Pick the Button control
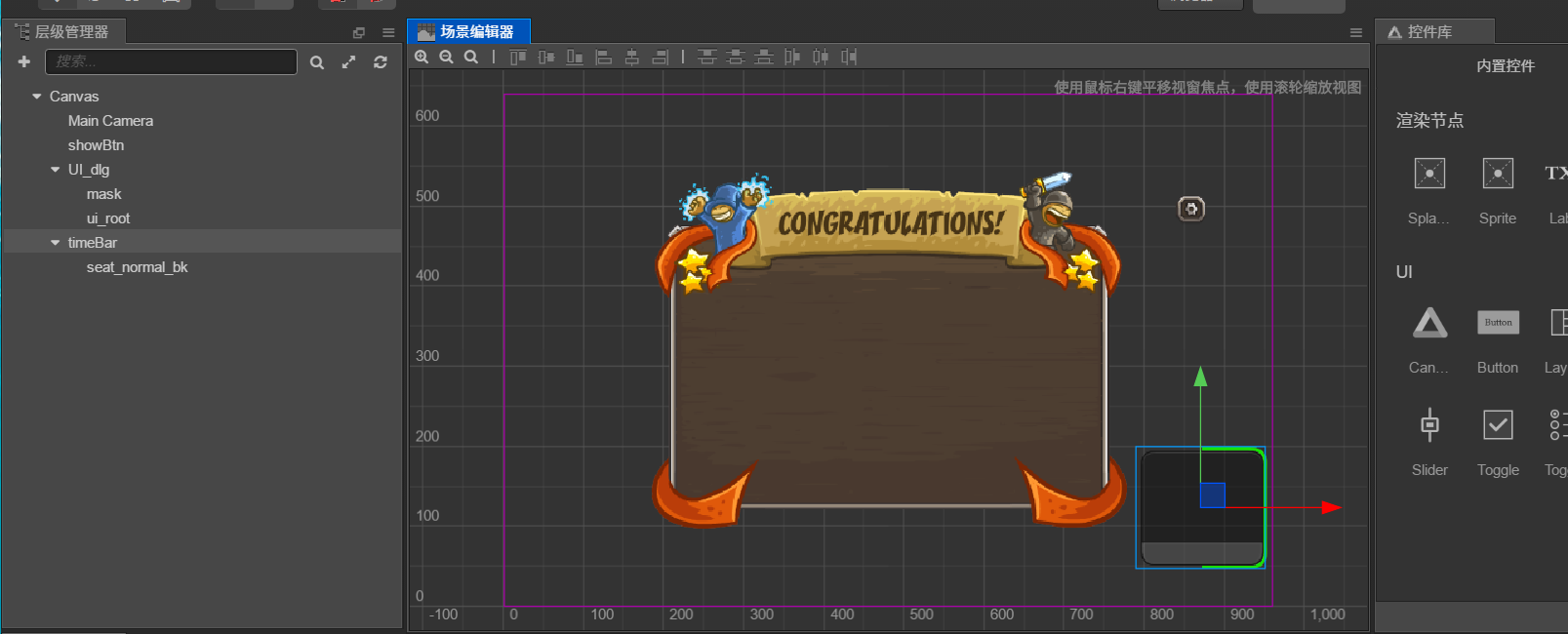Screen dimensions: 1568x634 tap(1498, 323)
